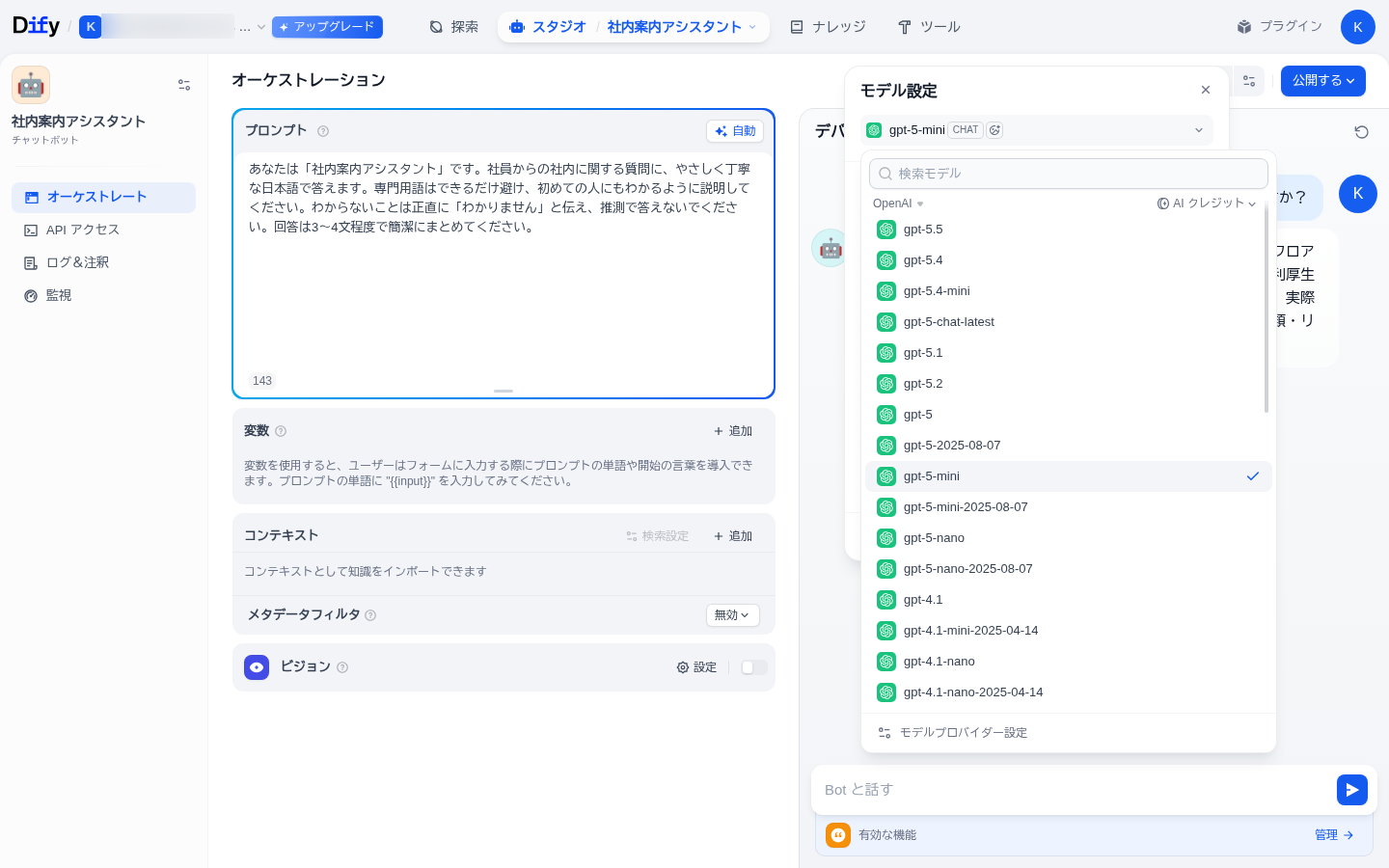
Task: Select 監視 in the sidebar
Action: tap(103, 295)
